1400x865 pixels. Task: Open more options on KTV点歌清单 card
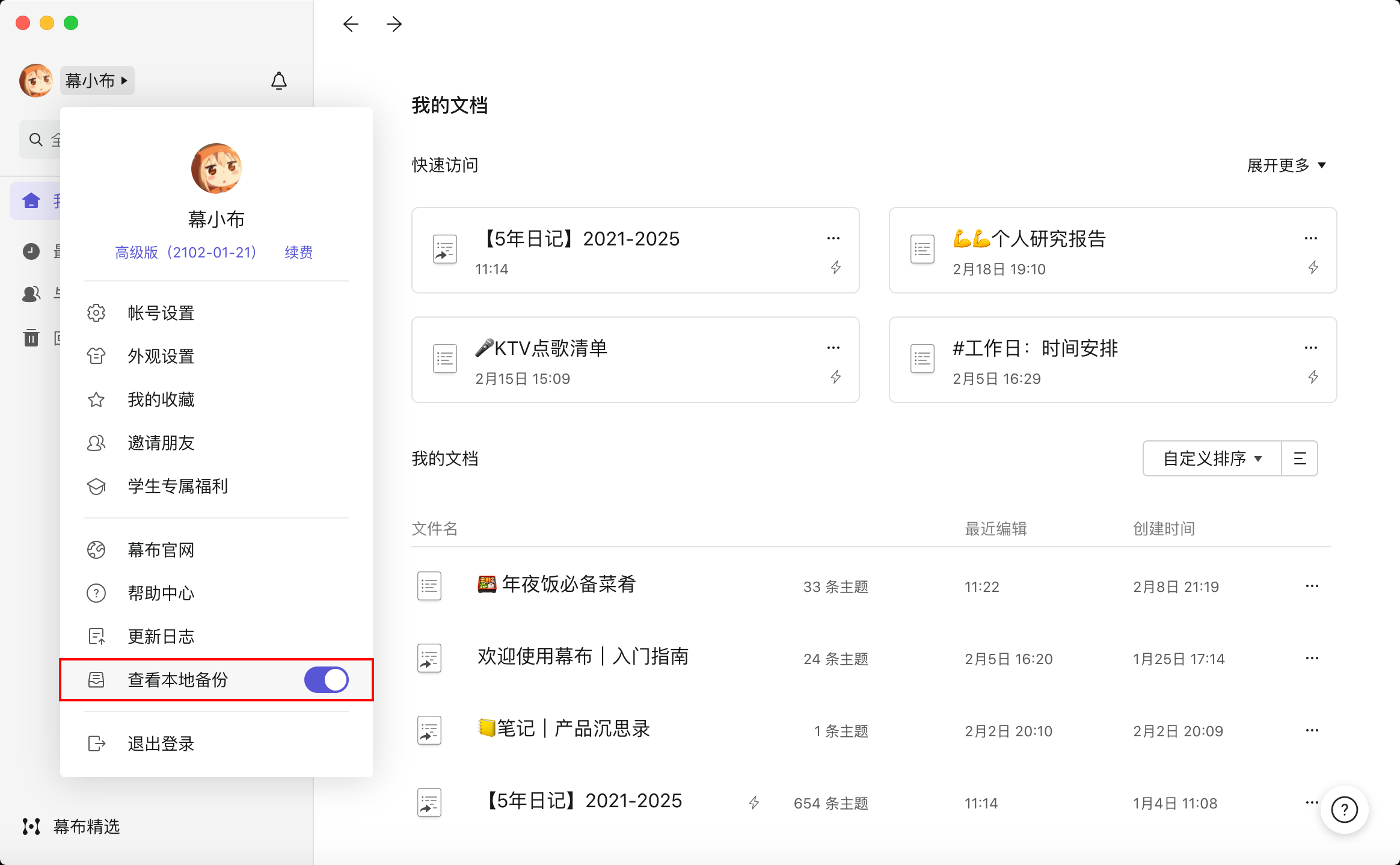834,348
